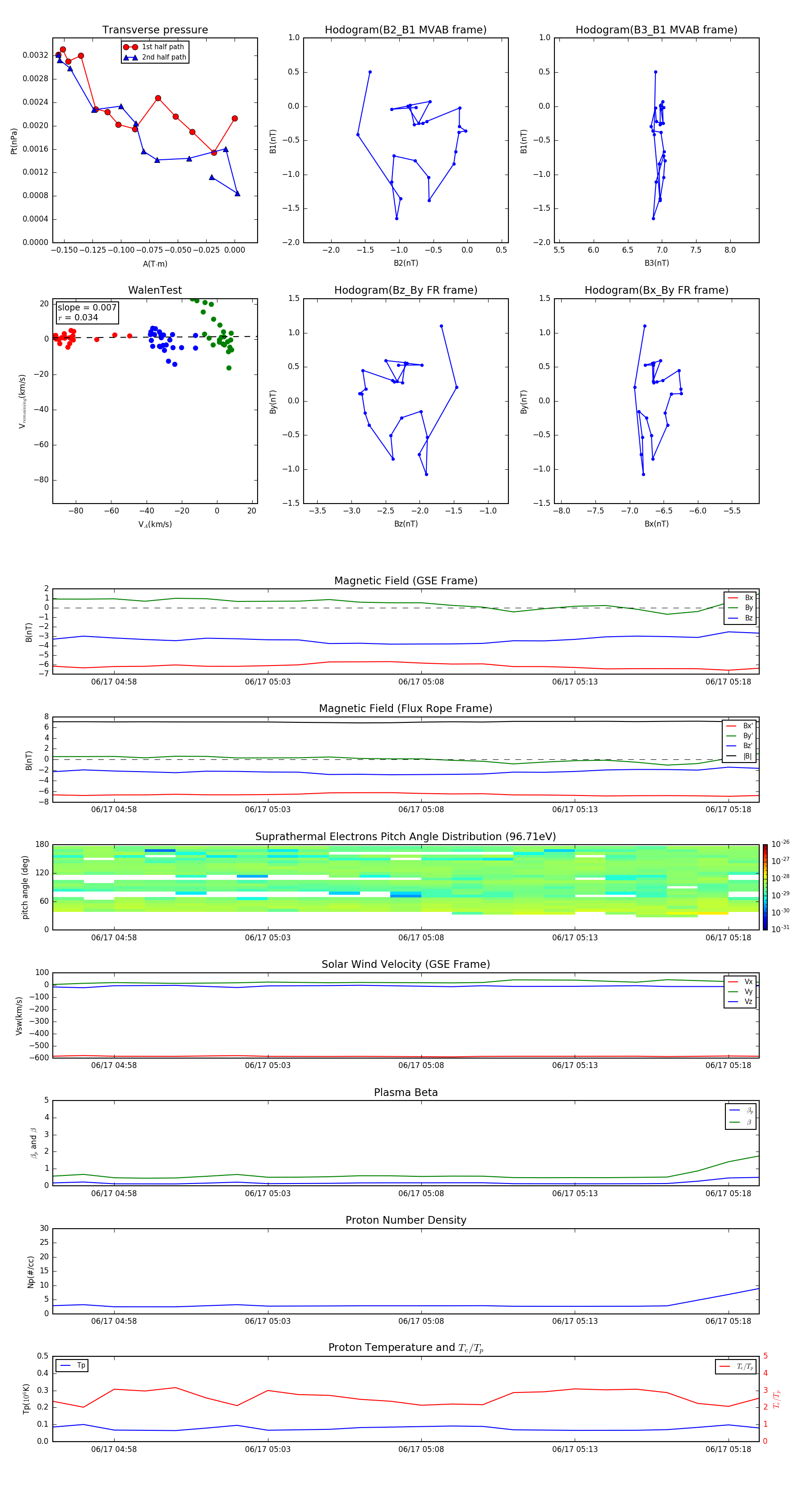Viewport: 812px width, 1489px height.
Task: Click the 'Proton Temperature and Te/Tp' title
Action: [x=406, y=1348]
